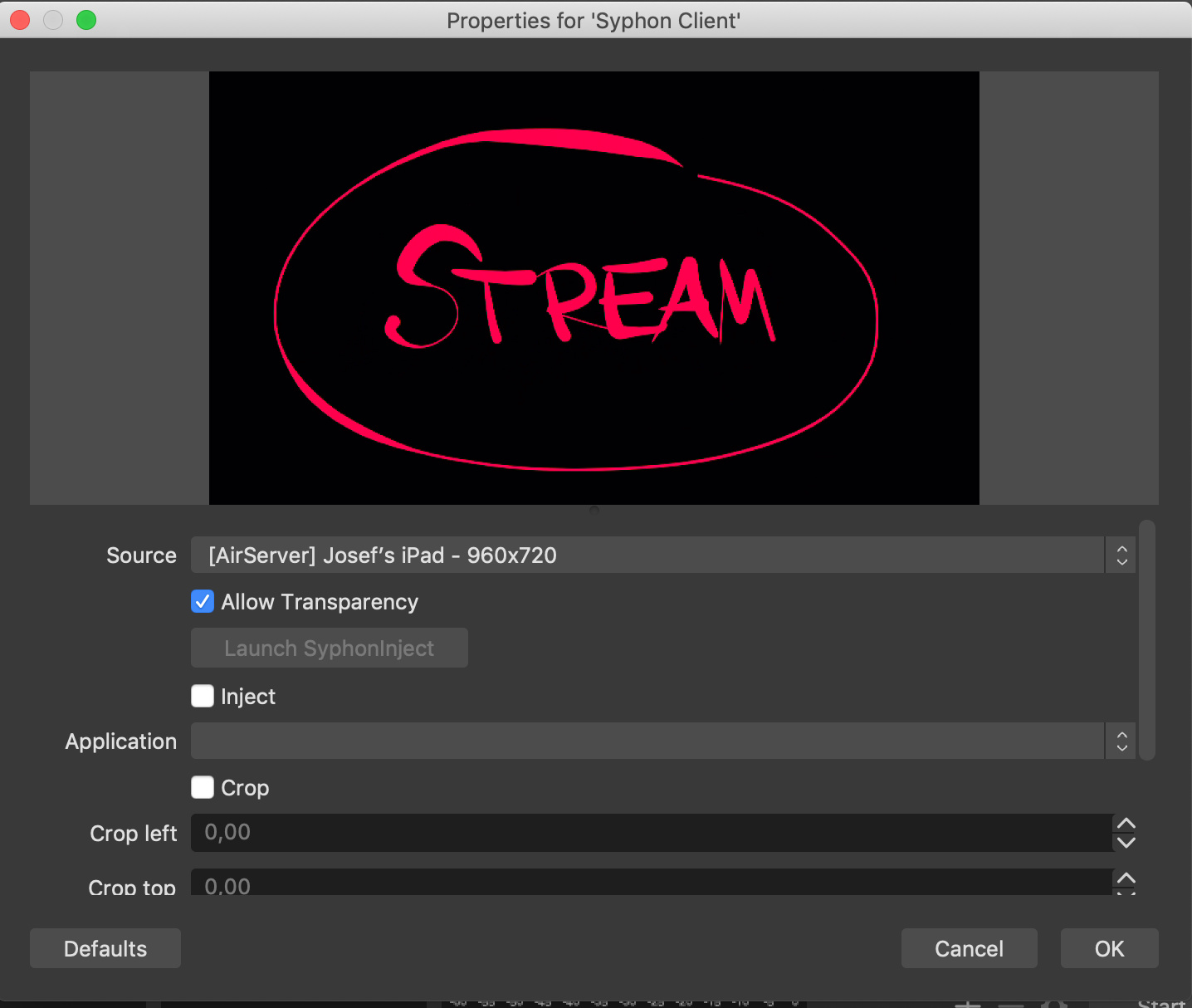The height and width of the screenshot is (1008, 1192).
Task: Click the properties list vertical scrollbar
Action: point(1147,639)
